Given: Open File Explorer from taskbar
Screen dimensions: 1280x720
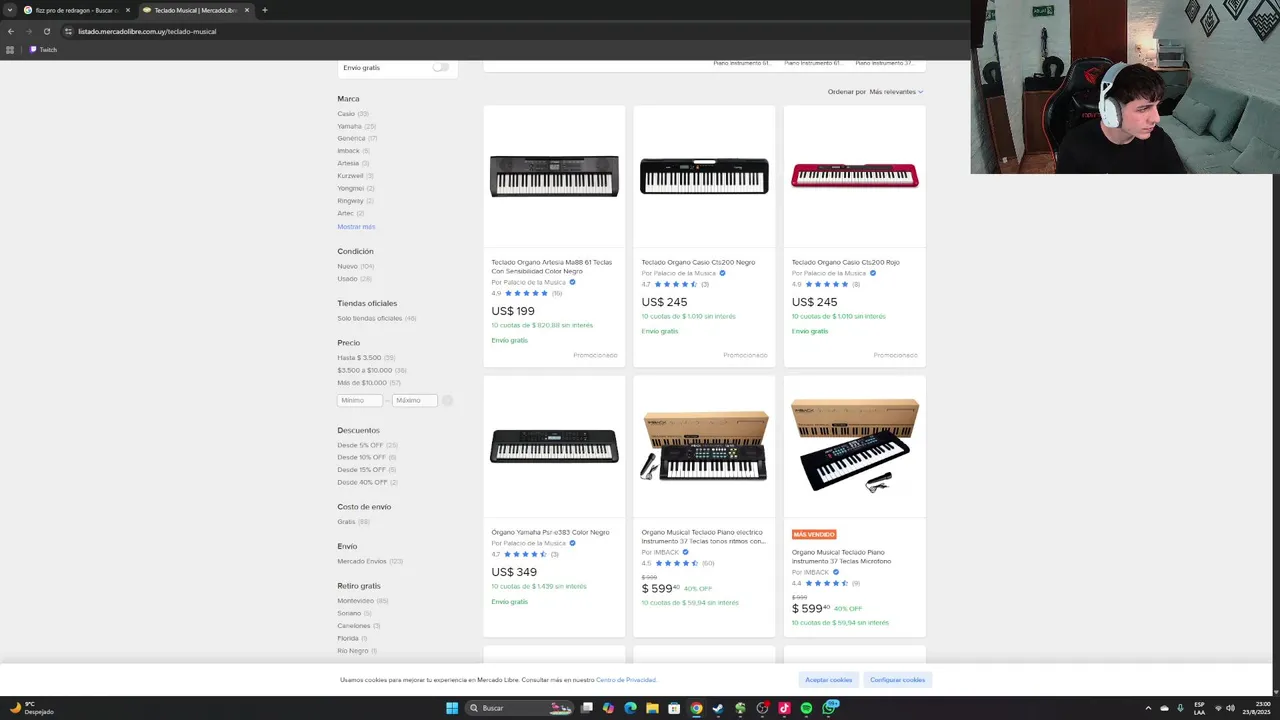Looking at the screenshot, I should pos(652,708).
